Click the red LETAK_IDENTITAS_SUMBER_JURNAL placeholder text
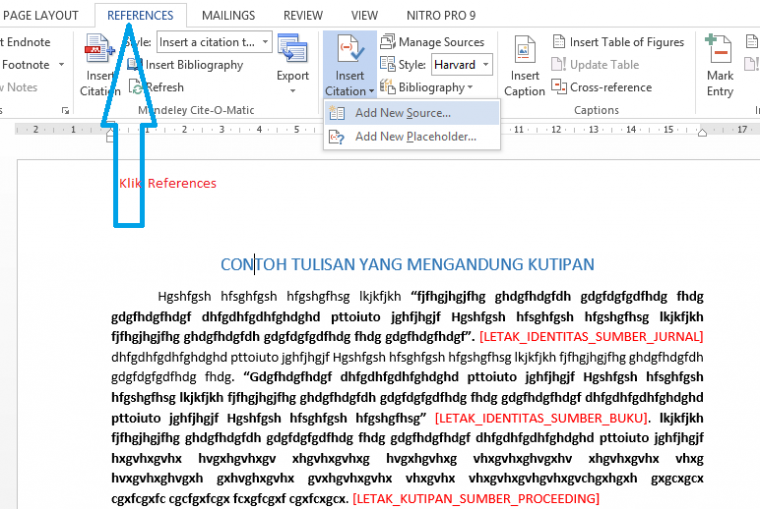 (x=591, y=336)
